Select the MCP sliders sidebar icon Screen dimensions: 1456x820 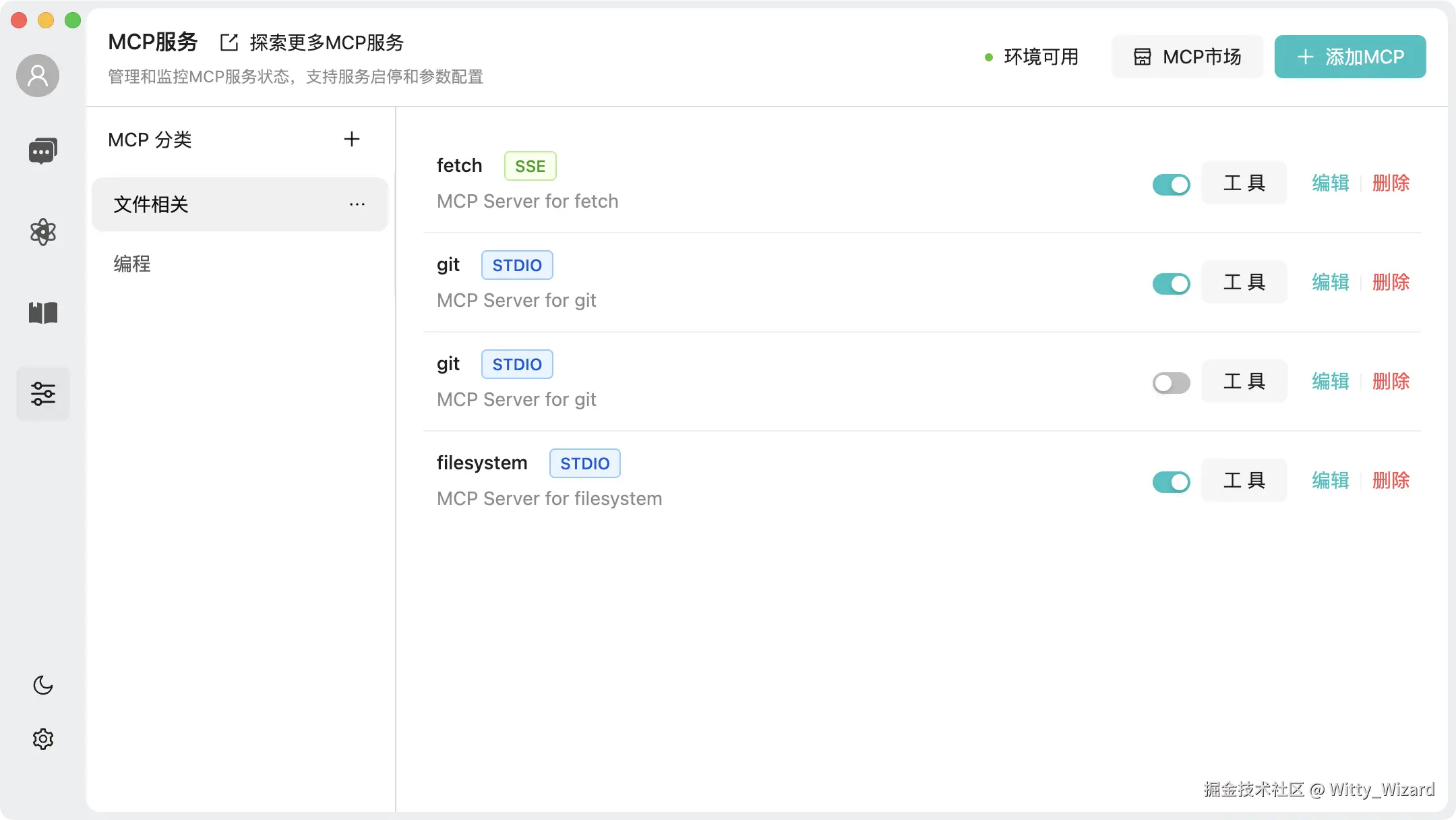tap(42, 394)
